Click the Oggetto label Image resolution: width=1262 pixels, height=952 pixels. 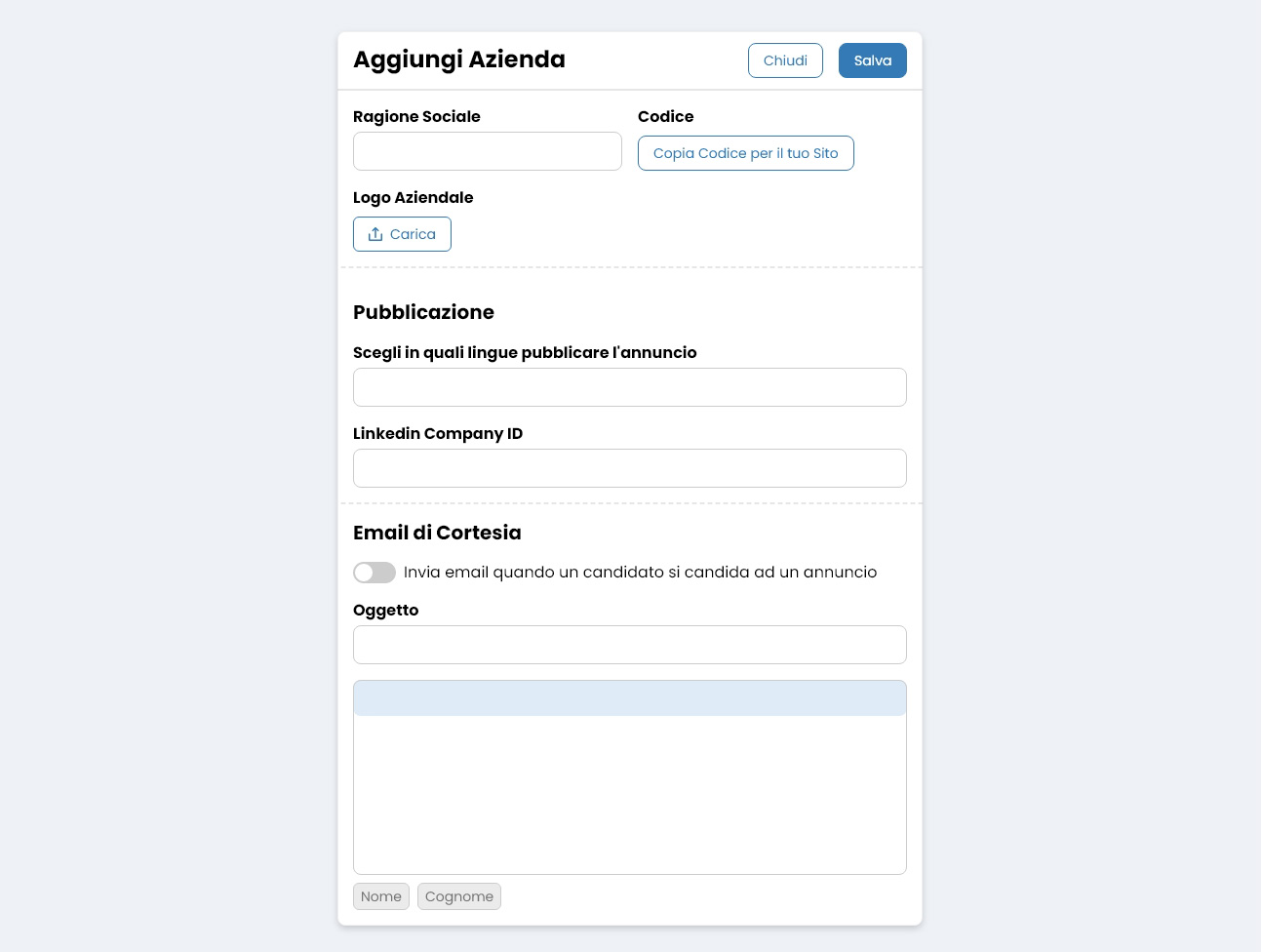[x=385, y=610]
